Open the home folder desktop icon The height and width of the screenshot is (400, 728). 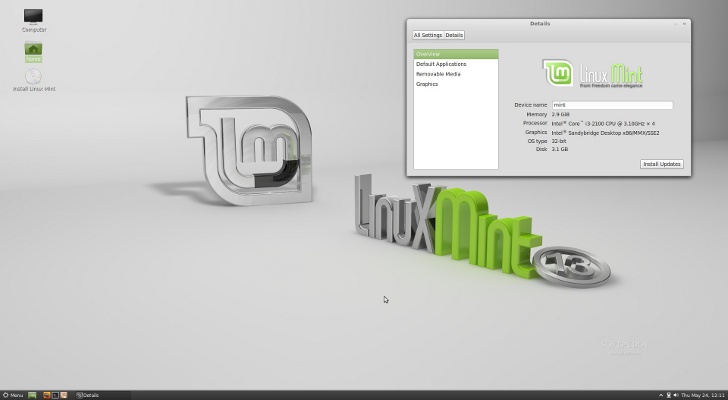[33, 52]
